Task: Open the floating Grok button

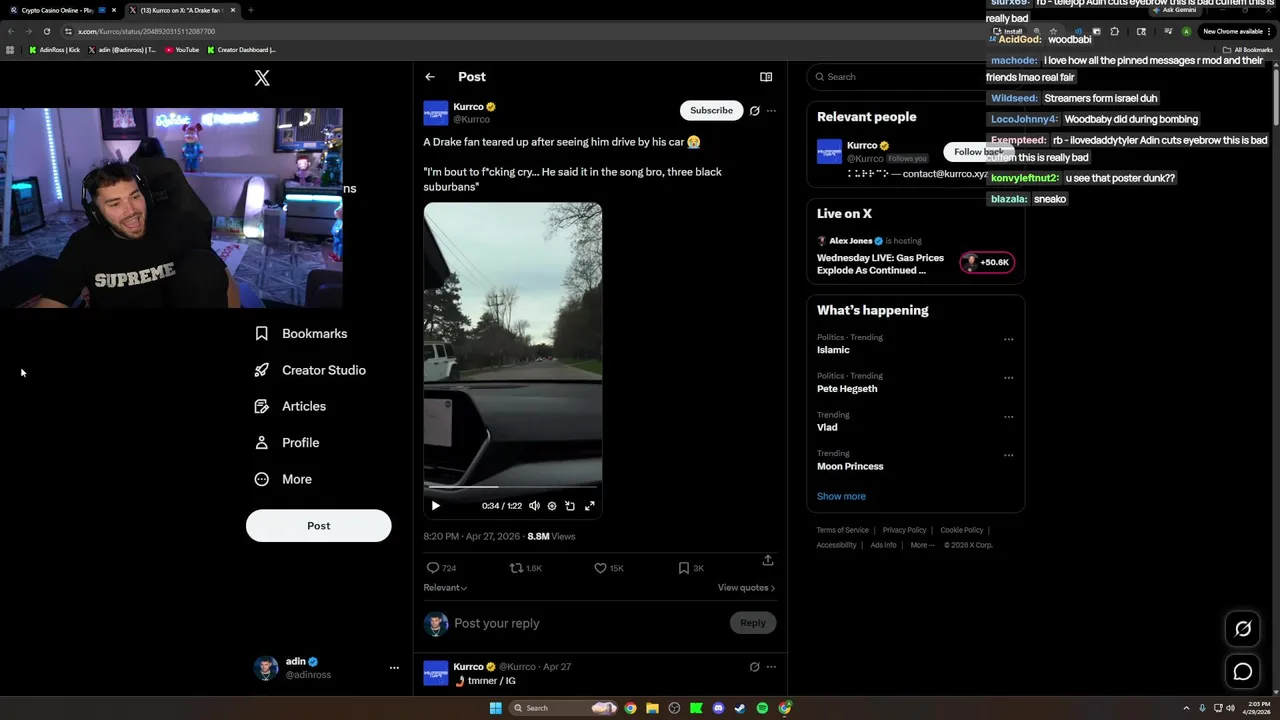Action: click(1243, 629)
